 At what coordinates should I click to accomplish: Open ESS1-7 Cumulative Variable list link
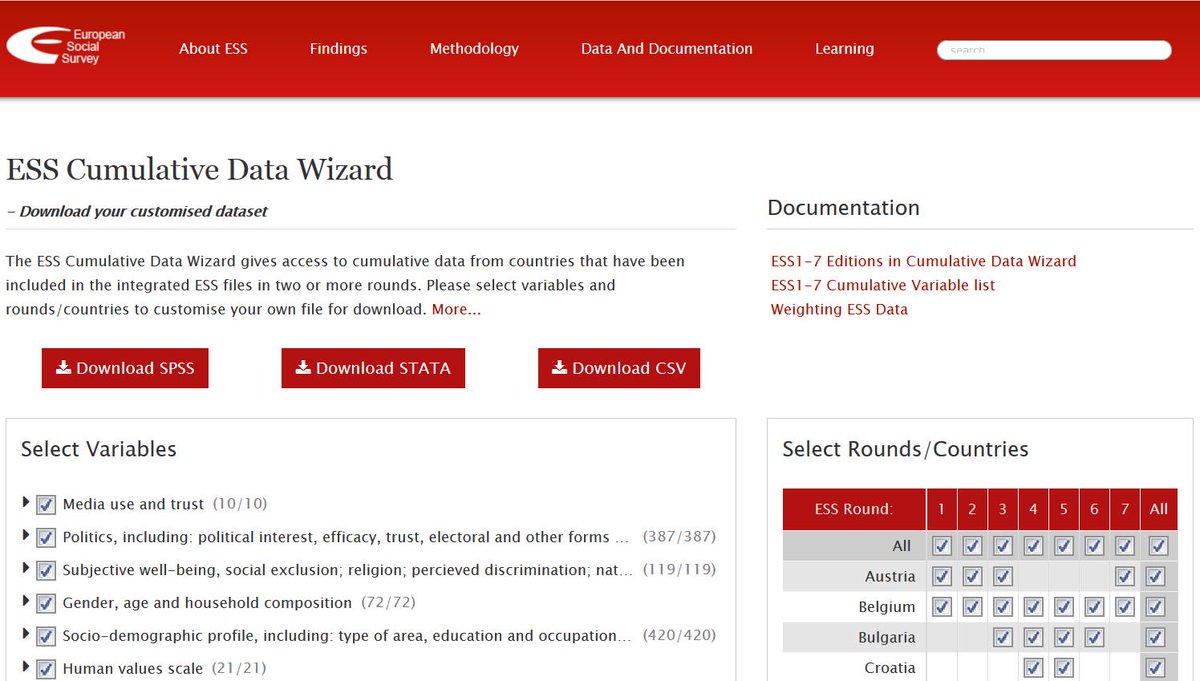pyautogui.click(x=883, y=285)
